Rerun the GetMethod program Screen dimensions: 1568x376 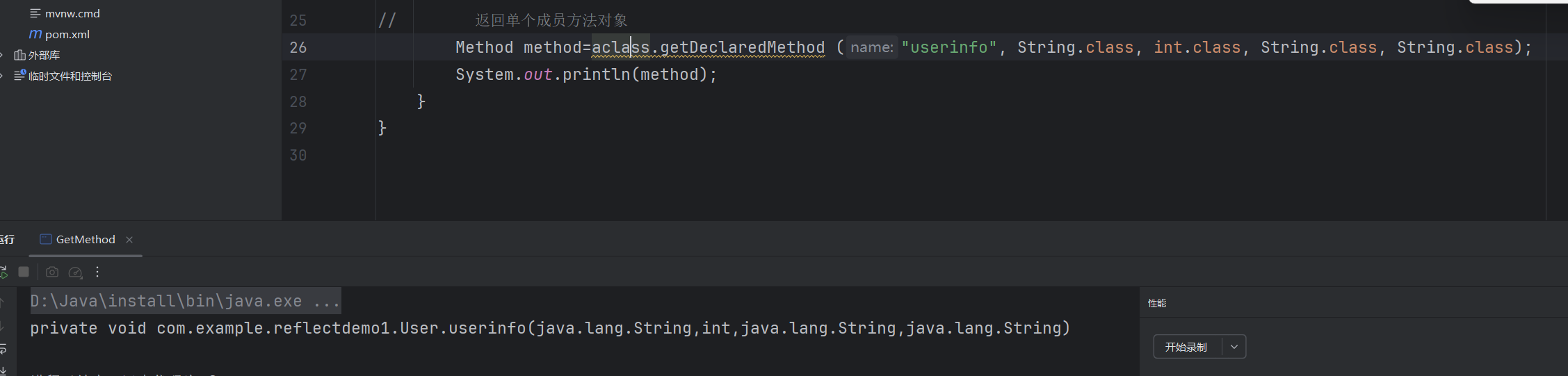3,272
